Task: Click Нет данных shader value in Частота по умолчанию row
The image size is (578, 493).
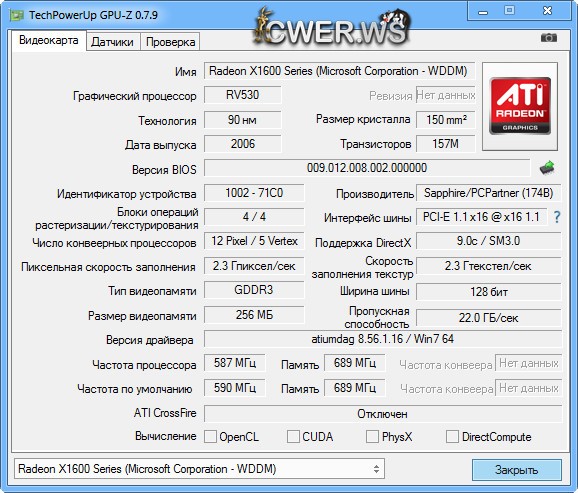Action: tap(528, 388)
